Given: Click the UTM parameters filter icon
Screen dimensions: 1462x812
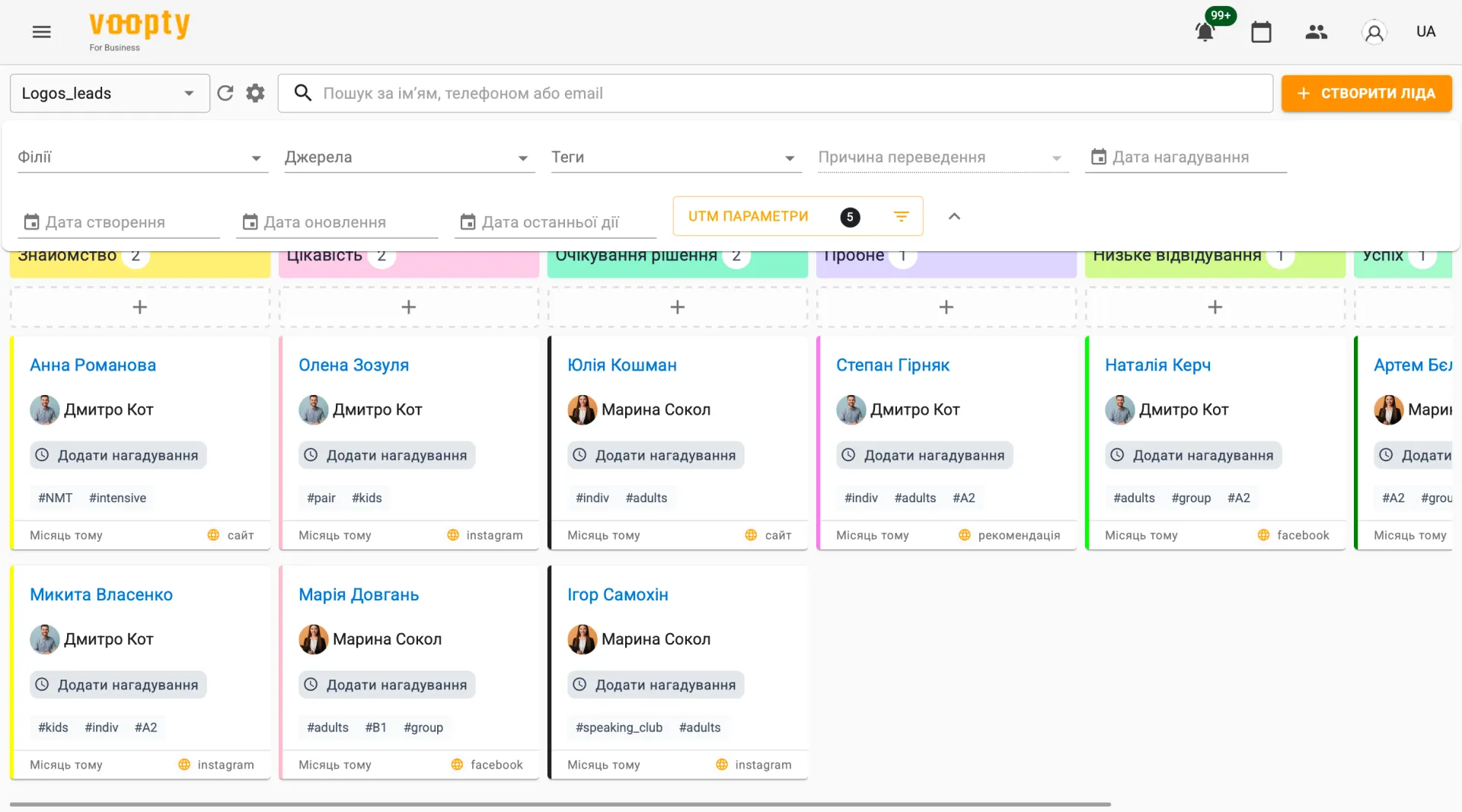Looking at the screenshot, I should pyautogui.click(x=901, y=216).
